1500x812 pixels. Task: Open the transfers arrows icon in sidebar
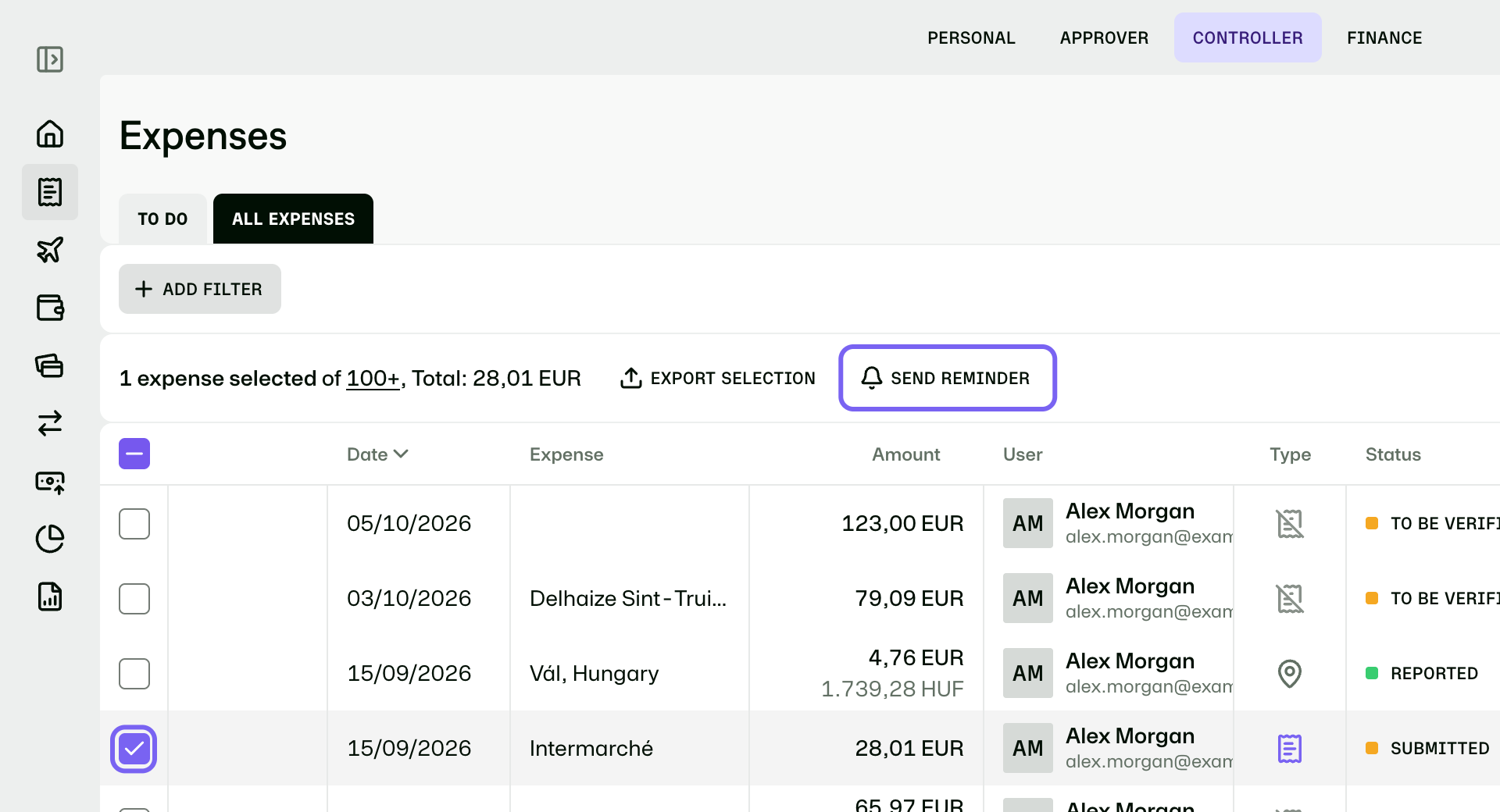pyautogui.click(x=50, y=423)
